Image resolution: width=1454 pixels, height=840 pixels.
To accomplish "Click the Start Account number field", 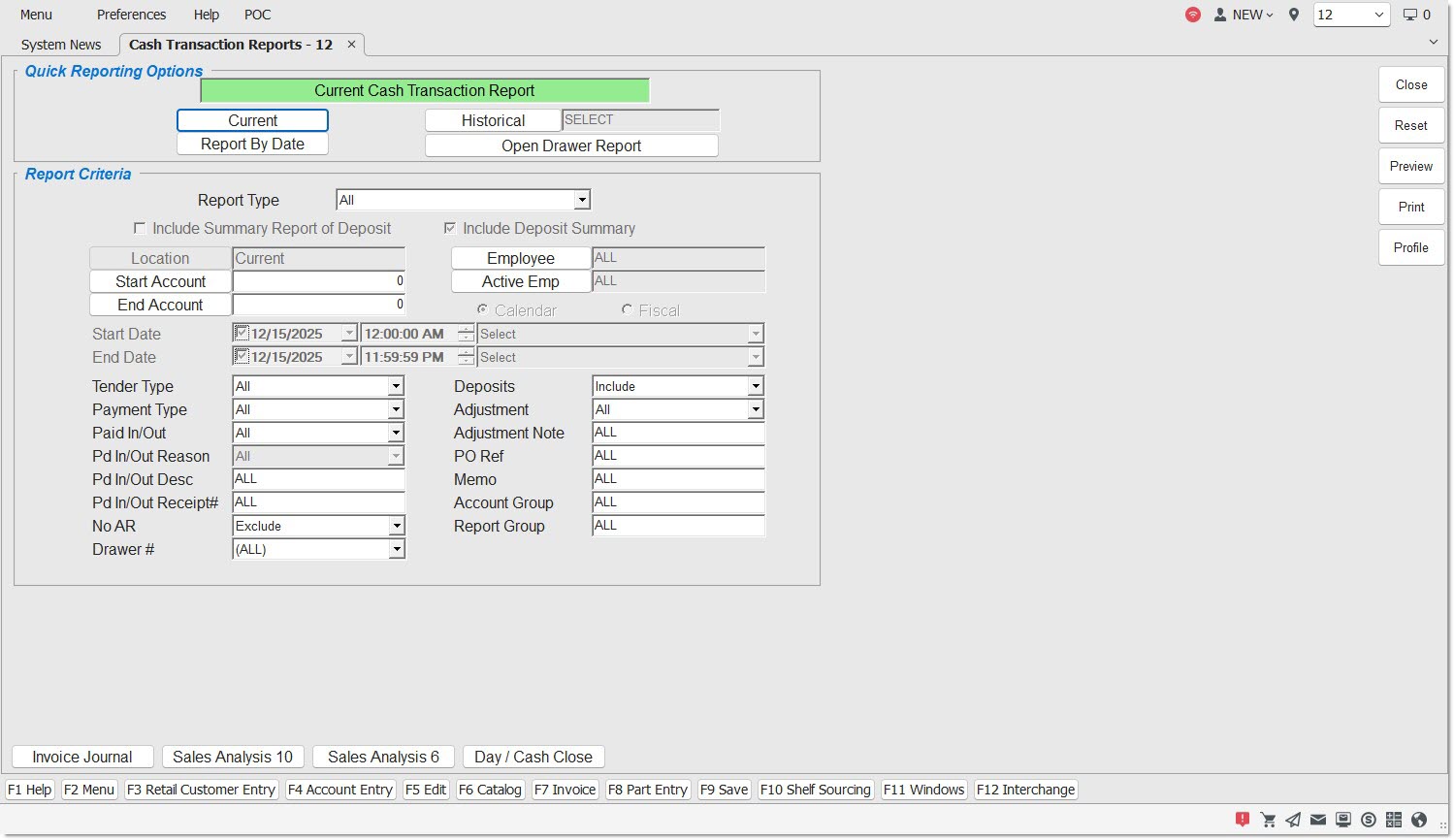I will (x=319, y=281).
